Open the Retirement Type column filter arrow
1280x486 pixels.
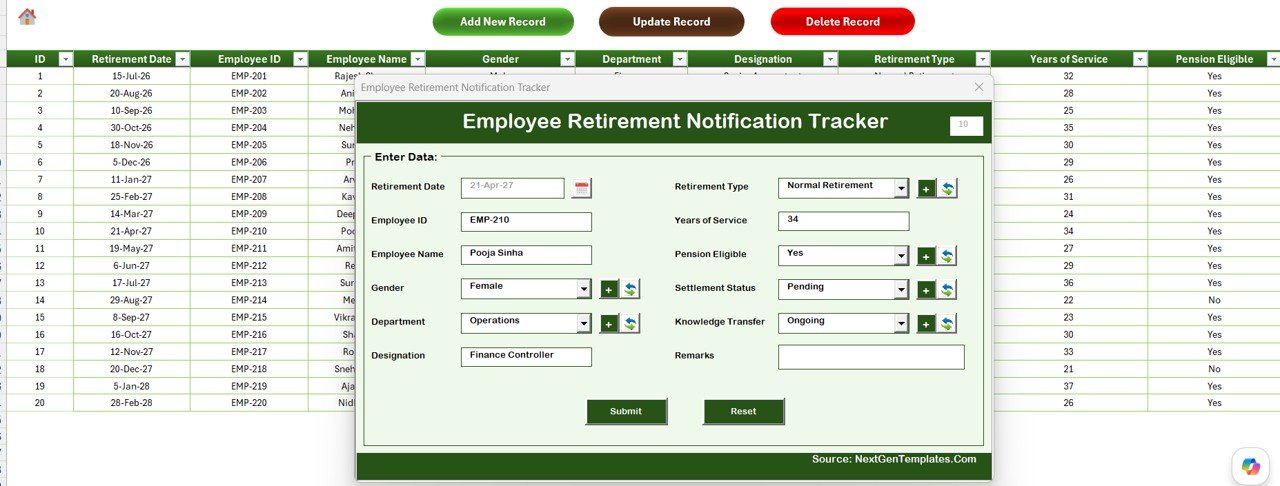pyautogui.click(x=982, y=59)
